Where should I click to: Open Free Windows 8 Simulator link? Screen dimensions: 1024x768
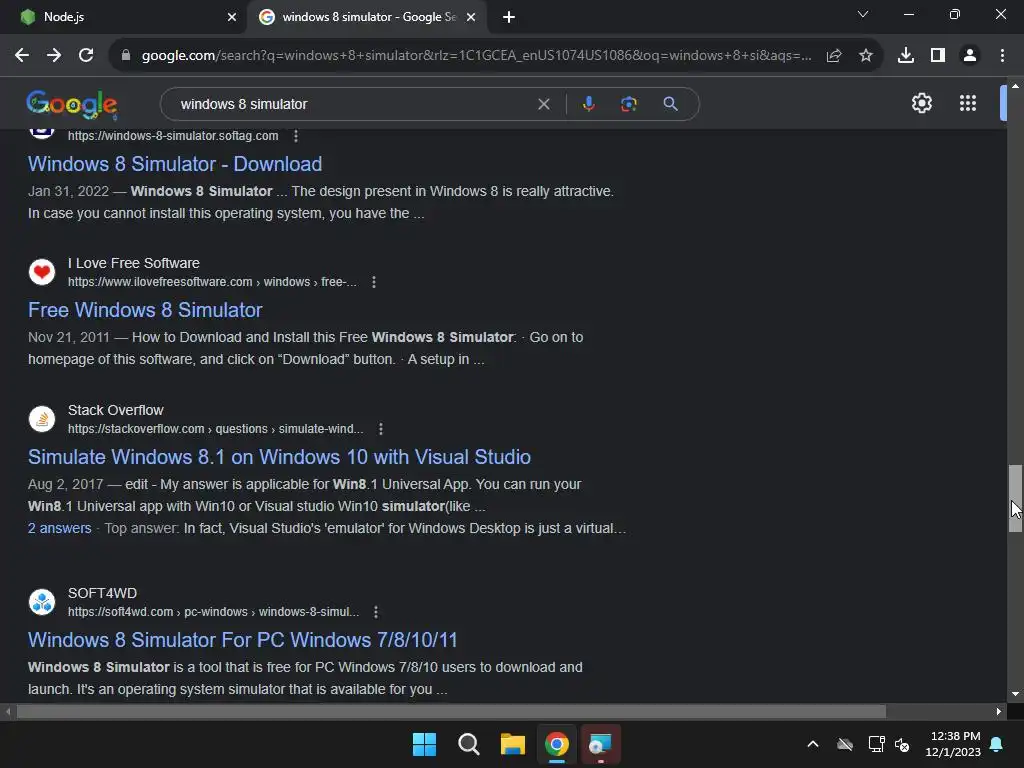(x=145, y=310)
